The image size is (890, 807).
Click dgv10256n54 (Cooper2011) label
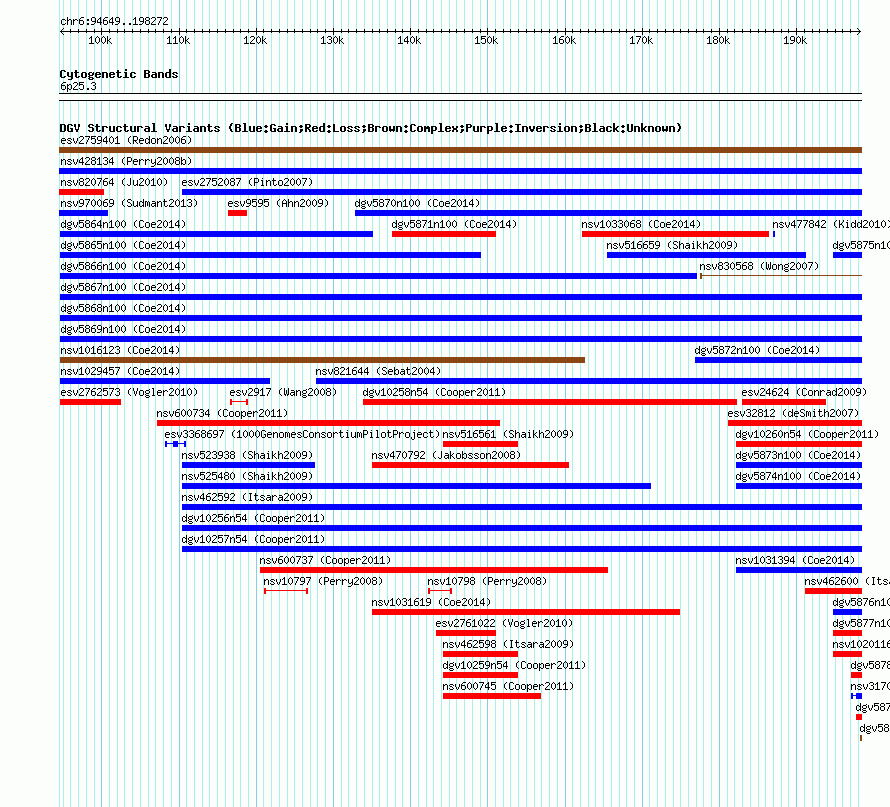[253, 518]
